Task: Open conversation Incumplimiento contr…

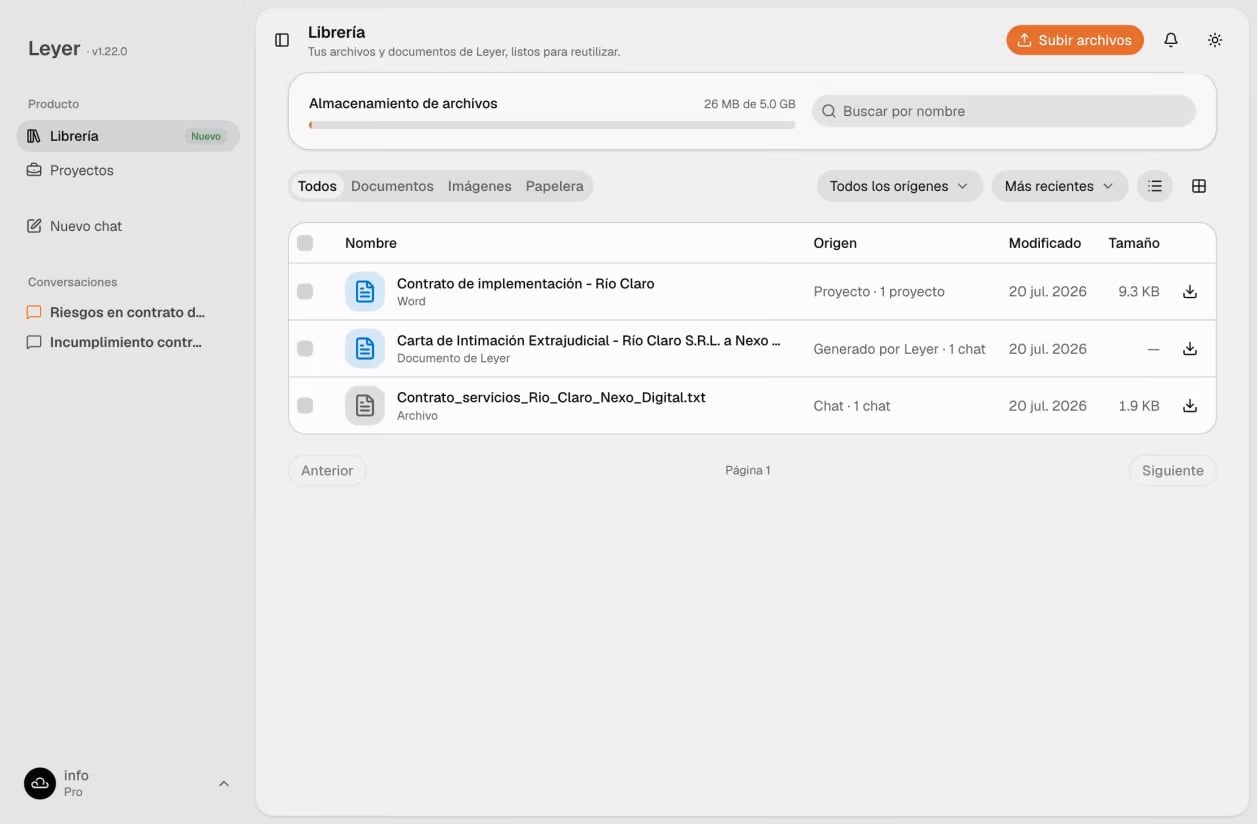Action: pos(128,342)
